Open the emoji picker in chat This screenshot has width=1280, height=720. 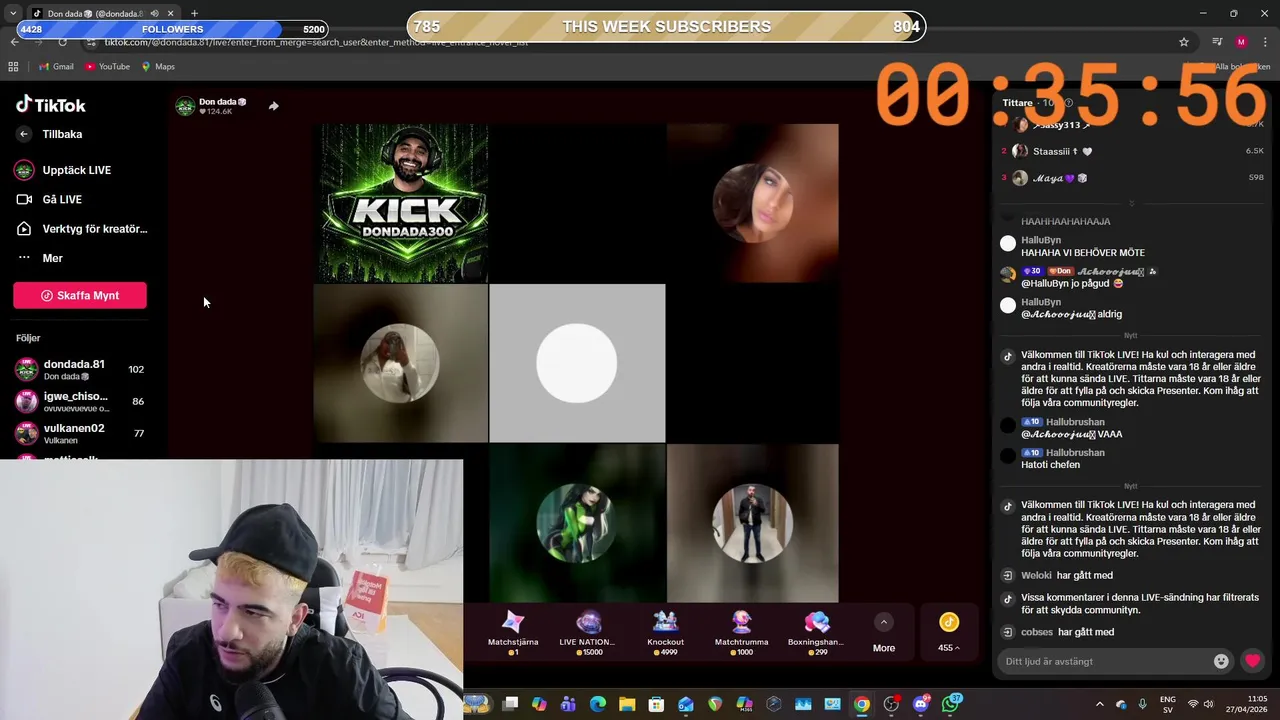pyautogui.click(x=1221, y=661)
